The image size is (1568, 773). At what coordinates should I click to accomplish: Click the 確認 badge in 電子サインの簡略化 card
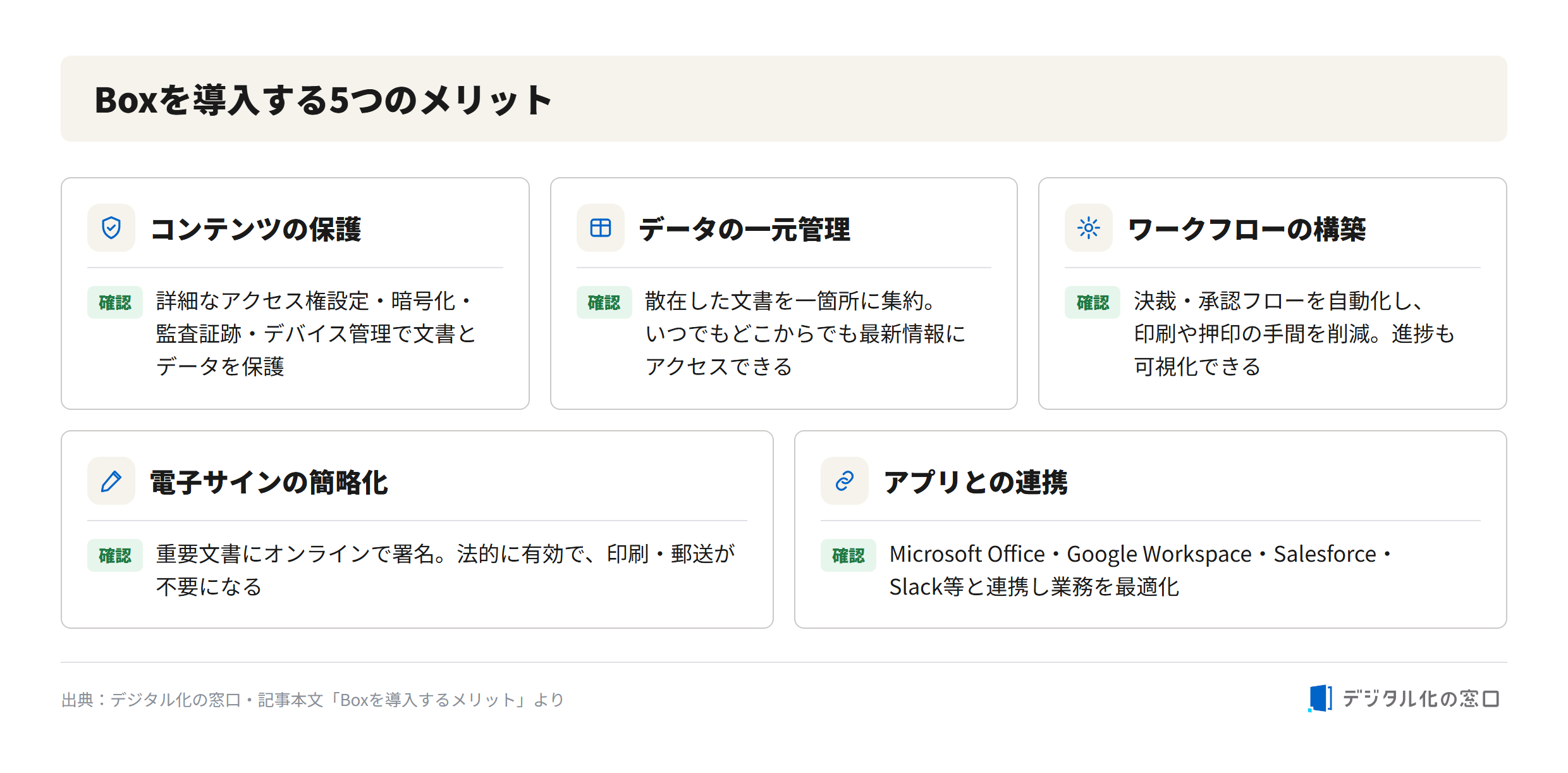tap(115, 555)
